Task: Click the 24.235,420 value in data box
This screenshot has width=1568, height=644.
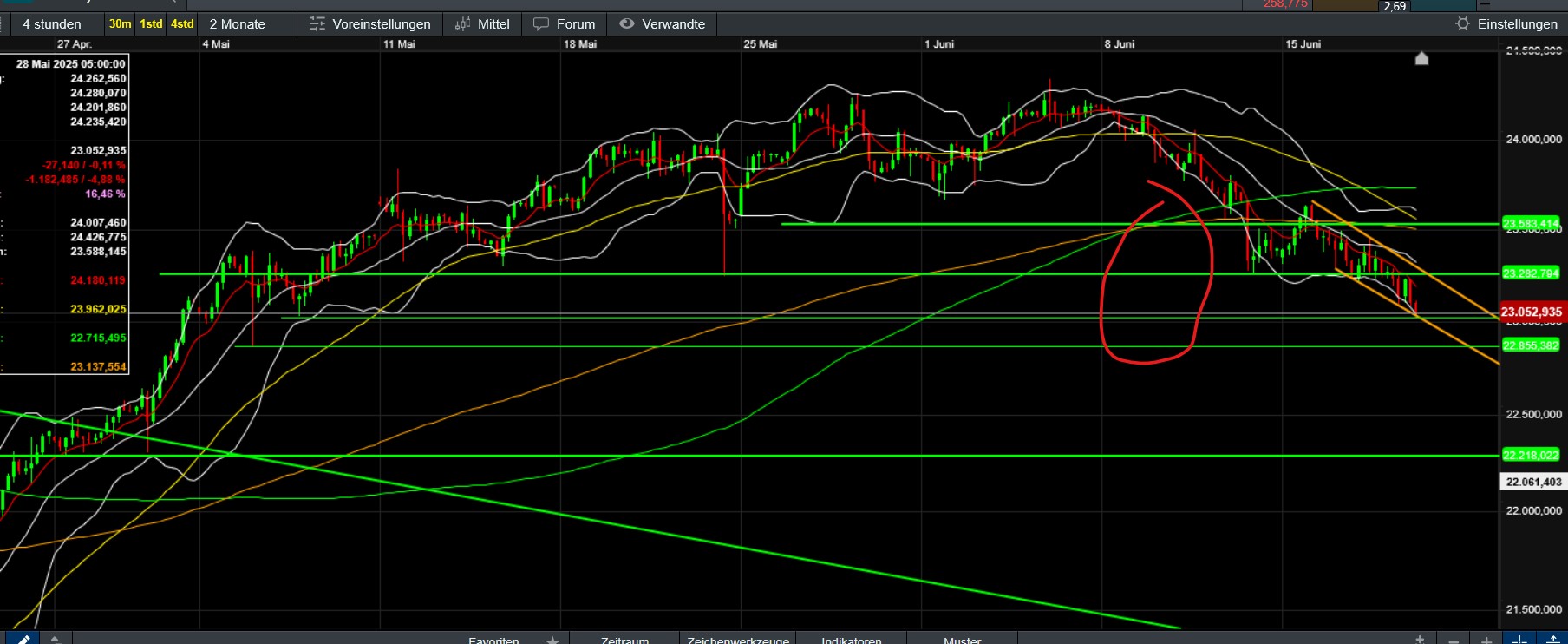Action: [x=98, y=122]
